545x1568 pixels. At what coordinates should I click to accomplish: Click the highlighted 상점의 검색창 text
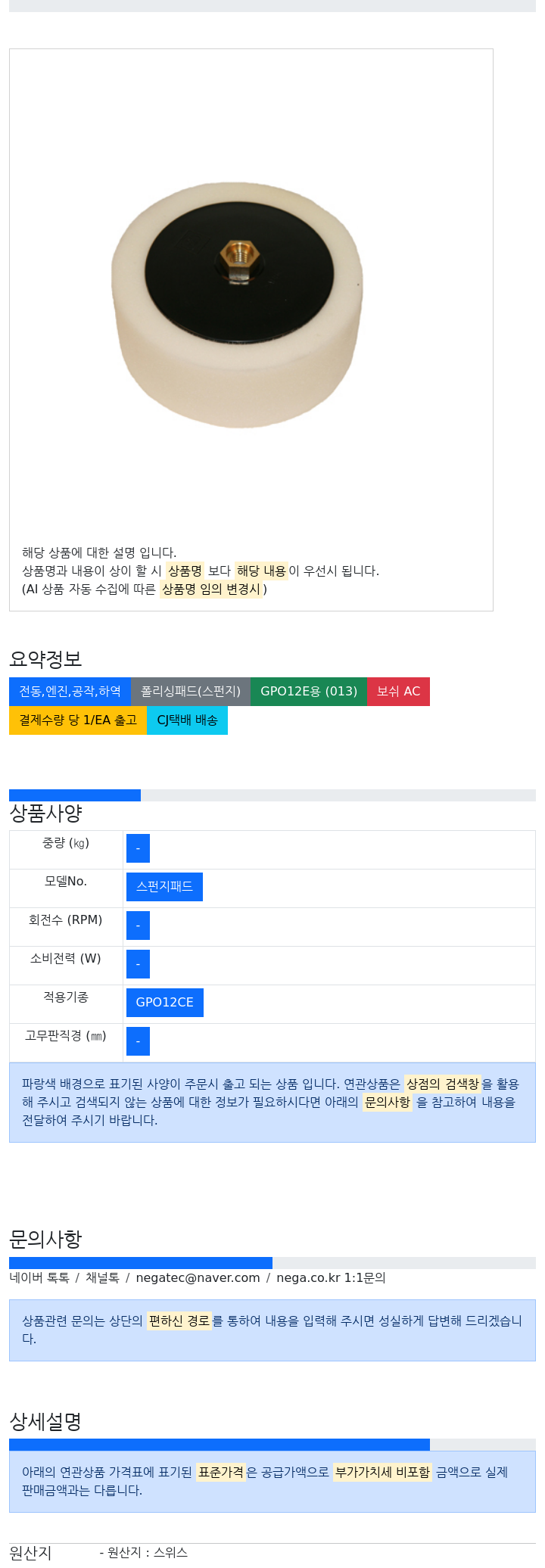pyautogui.click(x=443, y=1084)
